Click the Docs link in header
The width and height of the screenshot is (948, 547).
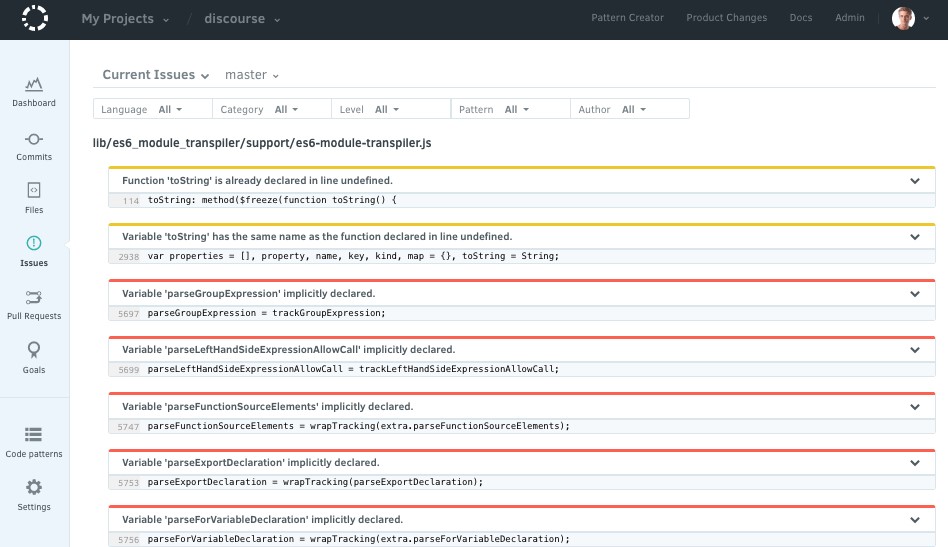coord(800,18)
